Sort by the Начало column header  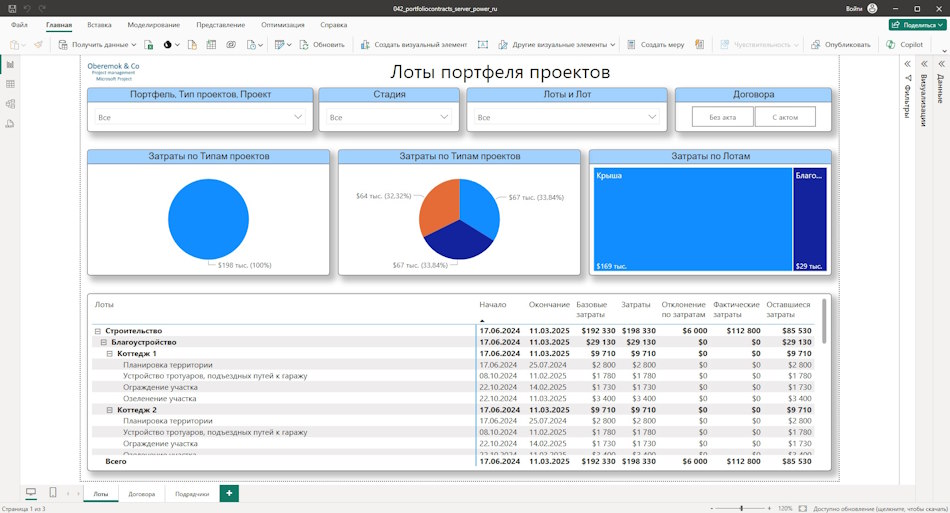pos(493,305)
